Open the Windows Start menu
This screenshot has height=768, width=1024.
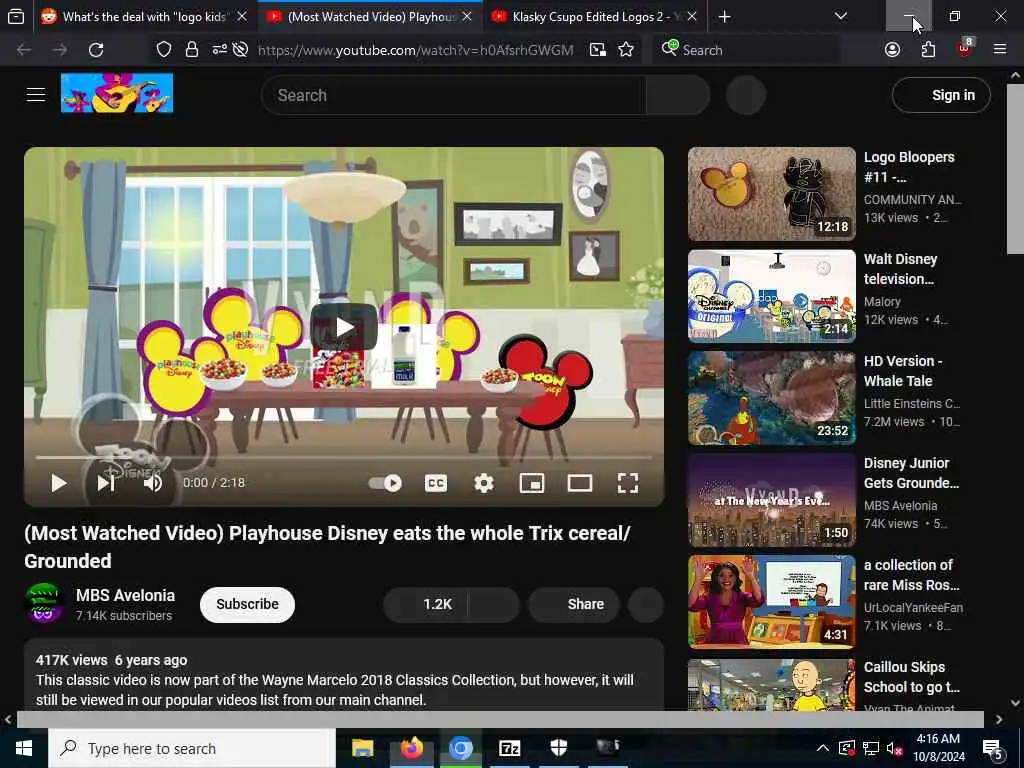click(24, 748)
